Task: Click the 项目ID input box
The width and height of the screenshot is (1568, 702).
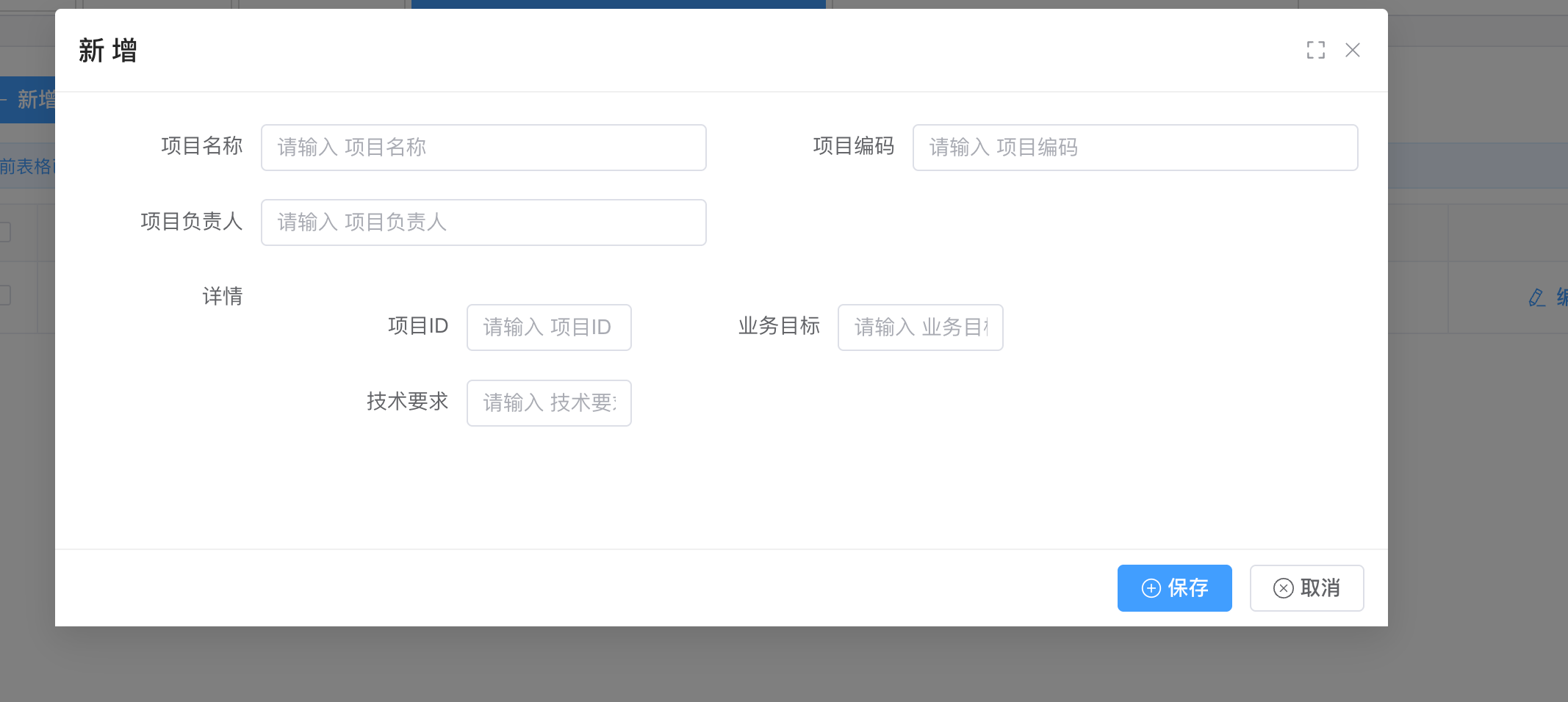Action: coord(548,328)
